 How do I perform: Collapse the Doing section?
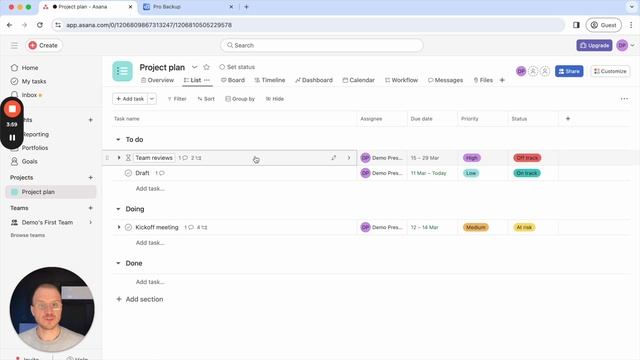click(x=118, y=209)
